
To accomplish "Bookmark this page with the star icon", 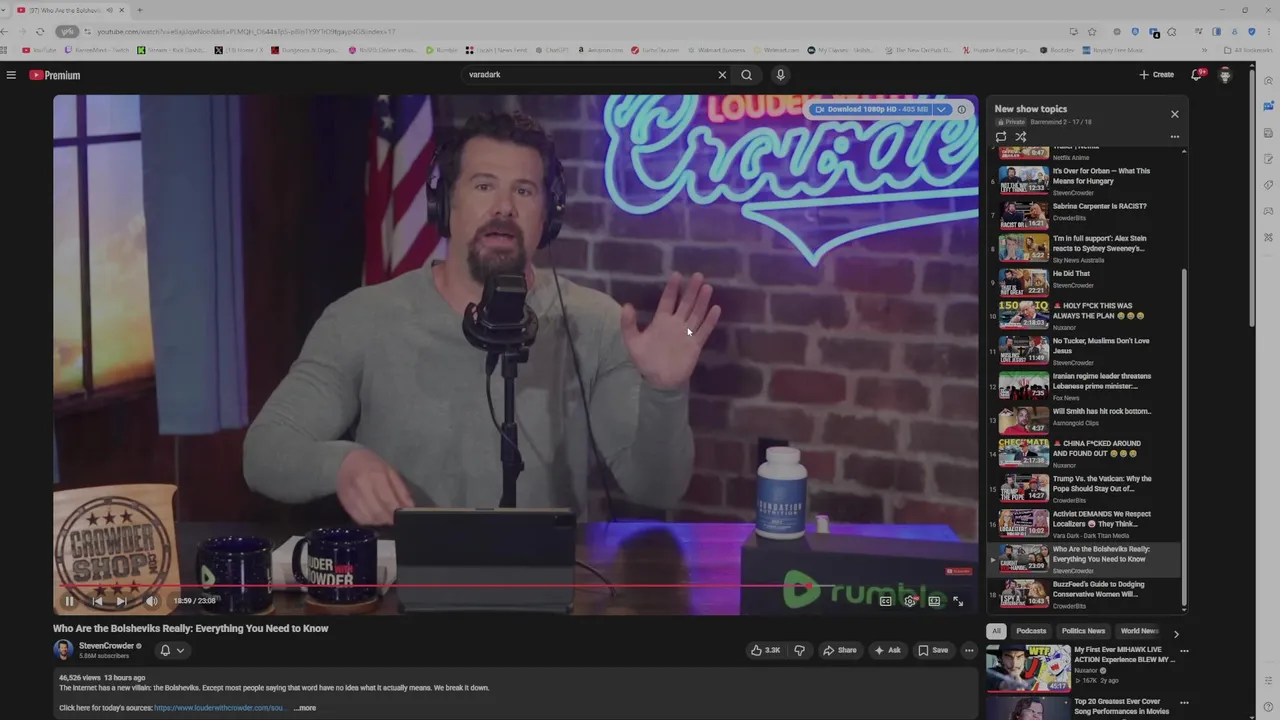I will 1092,31.
